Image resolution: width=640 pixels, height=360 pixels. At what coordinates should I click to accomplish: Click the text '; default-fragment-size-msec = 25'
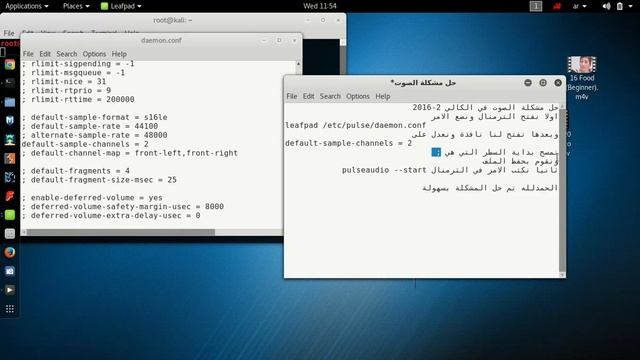99,180
